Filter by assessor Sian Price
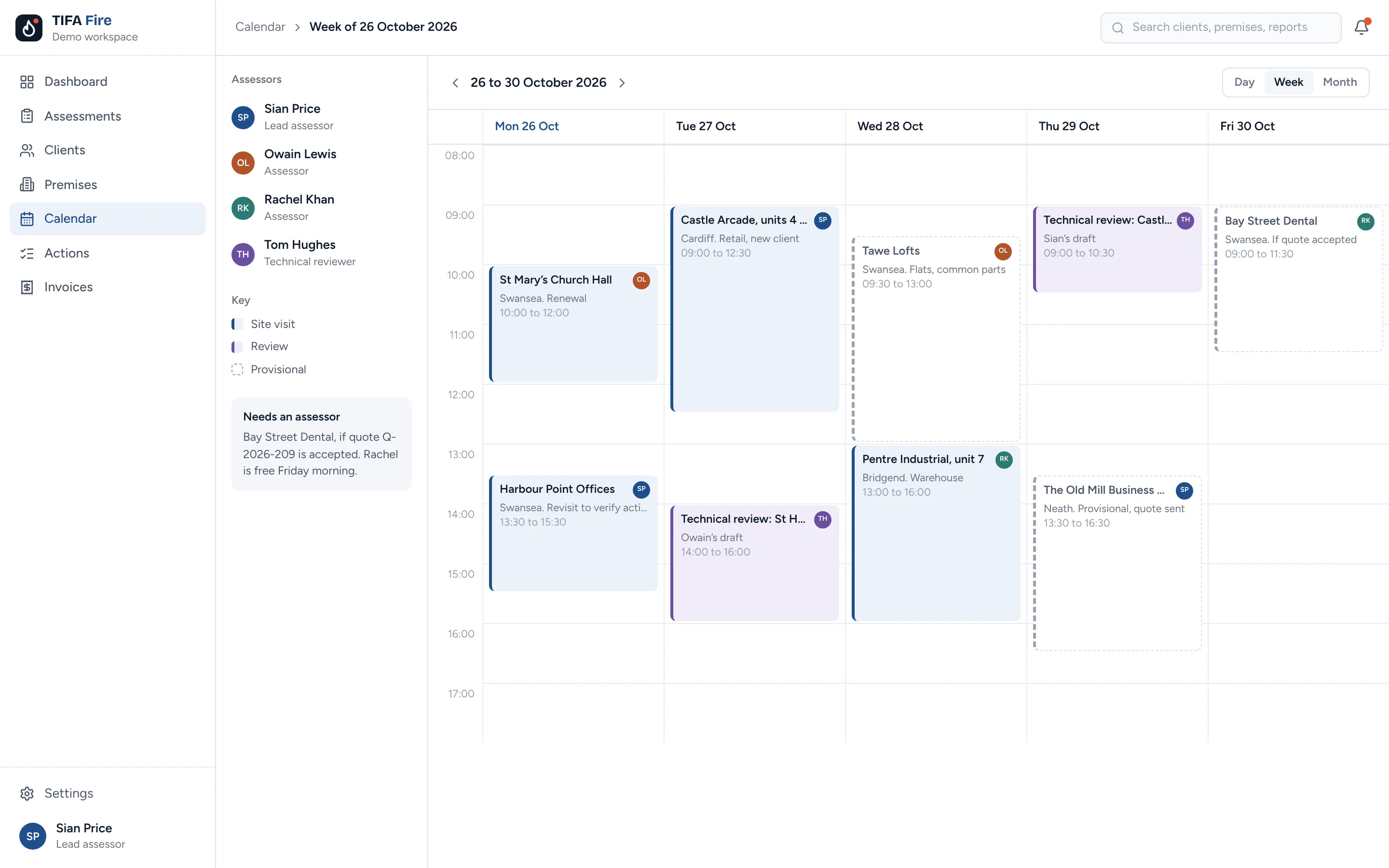Screen dimensions: 1389x868 pos(321,117)
